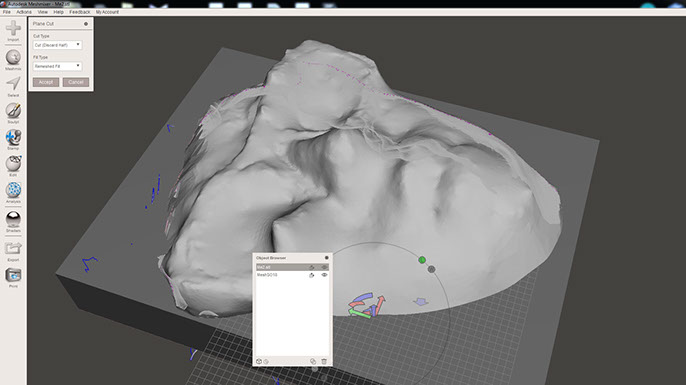The width and height of the screenshot is (686, 385).
Task: Open the Meshmix tool
Action: coord(13,60)
